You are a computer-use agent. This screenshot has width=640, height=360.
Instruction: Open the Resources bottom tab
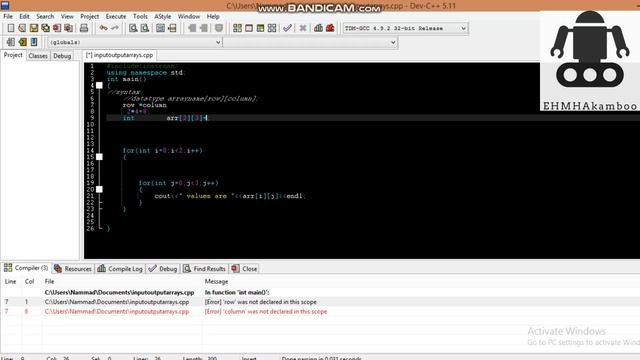tap(73, 269)
